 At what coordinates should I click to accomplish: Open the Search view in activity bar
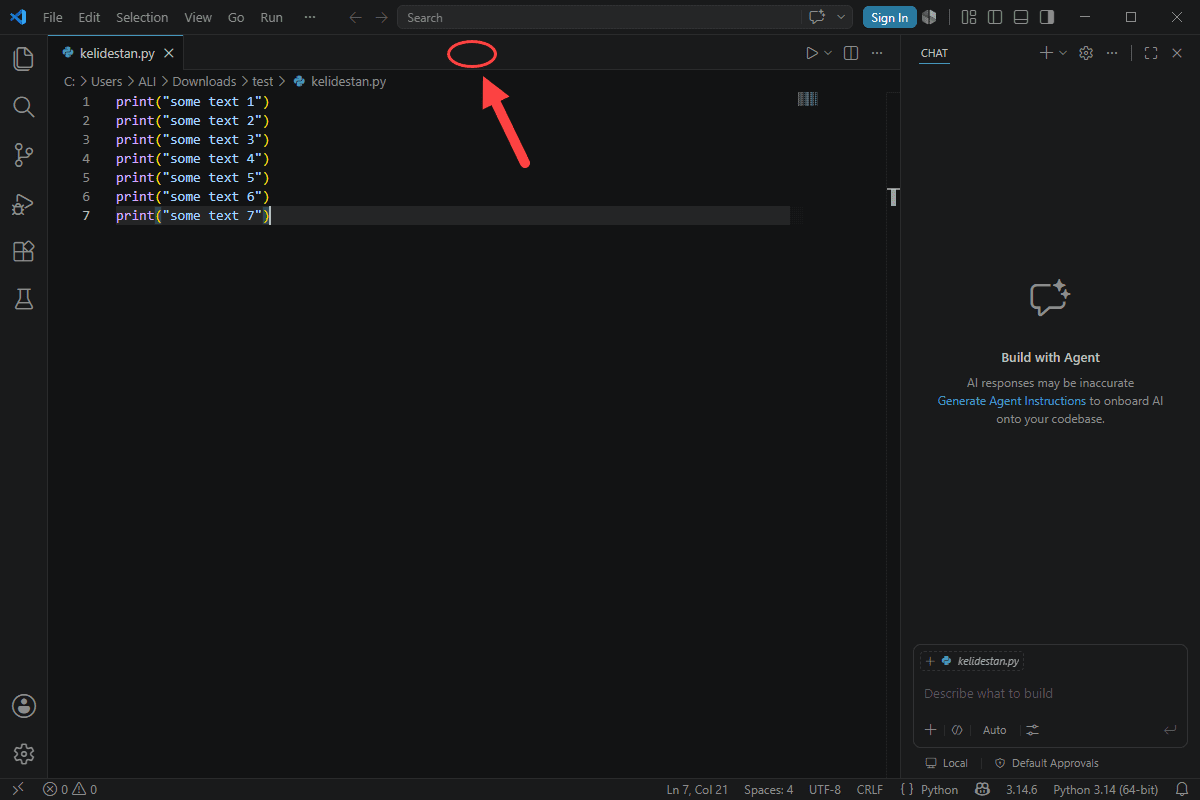click(24, 107)
